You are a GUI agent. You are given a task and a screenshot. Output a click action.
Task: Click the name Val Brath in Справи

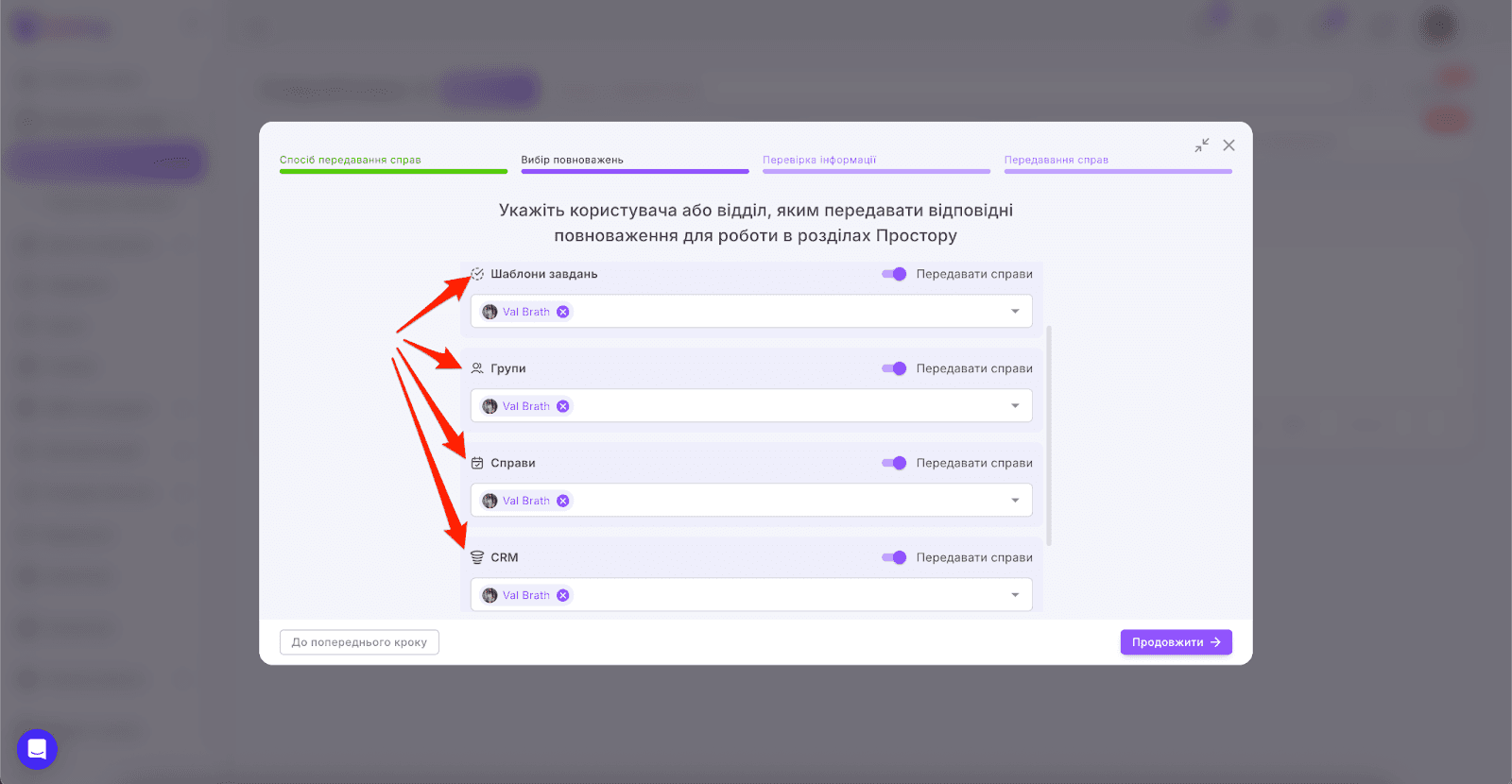526,501
